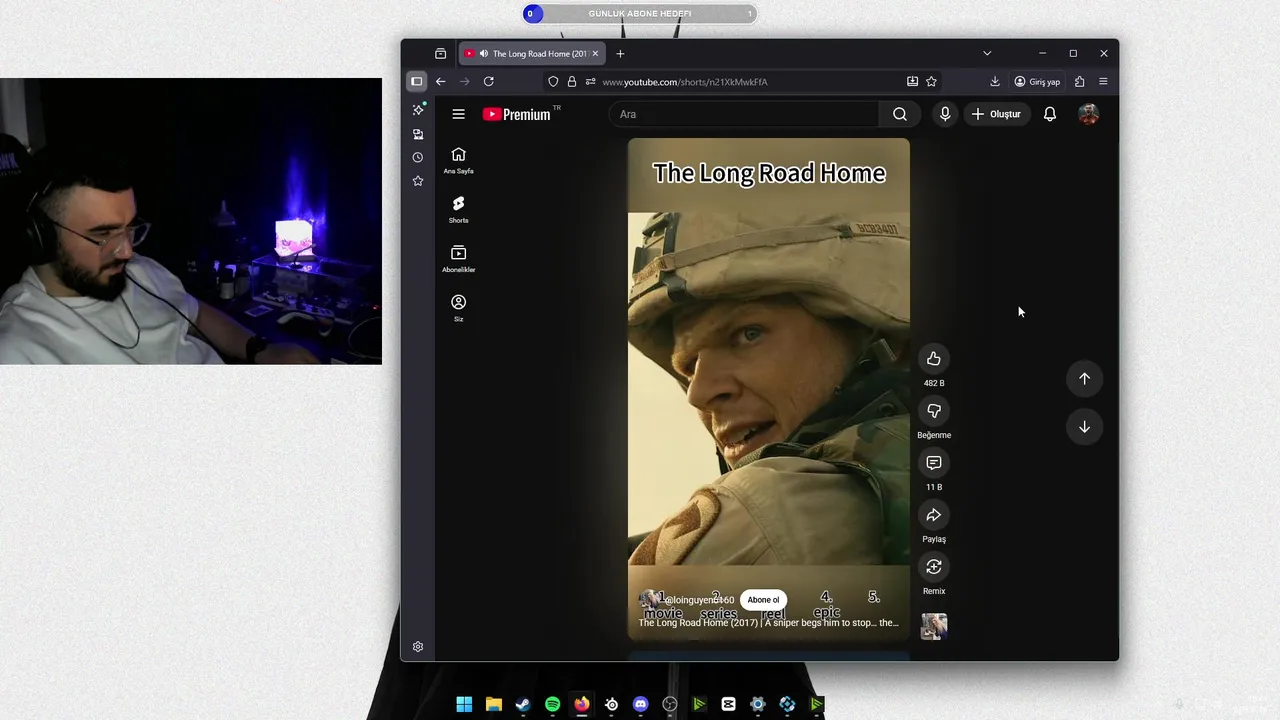Open Firefox View
Screen dimensions: 1280x720
440,53
